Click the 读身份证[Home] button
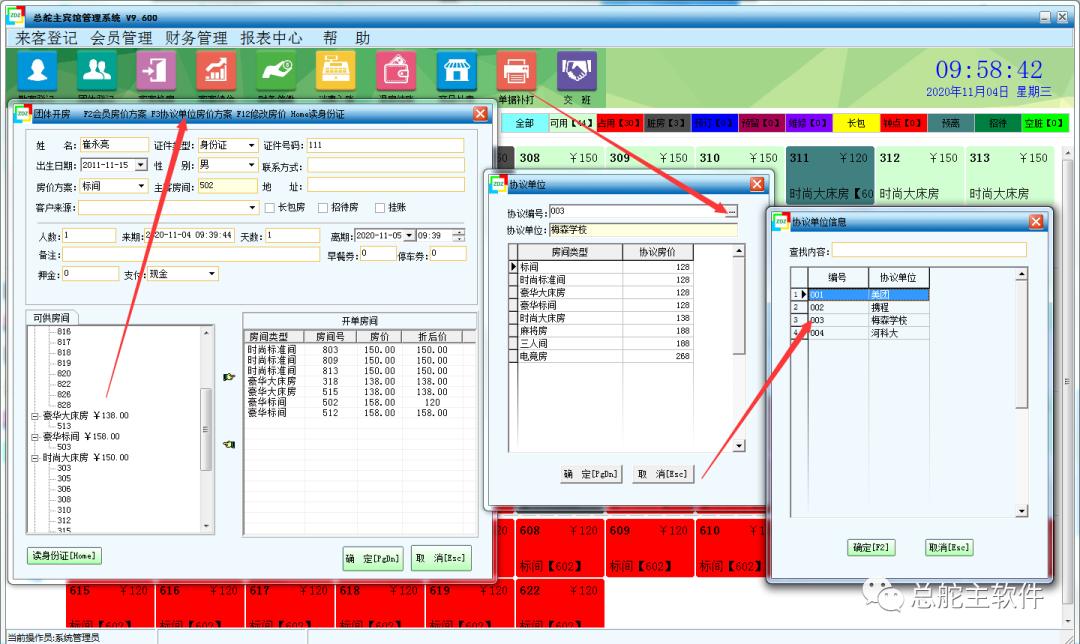Image resolution: width=1080 pixels, height=644 pixels. point(64,556)
